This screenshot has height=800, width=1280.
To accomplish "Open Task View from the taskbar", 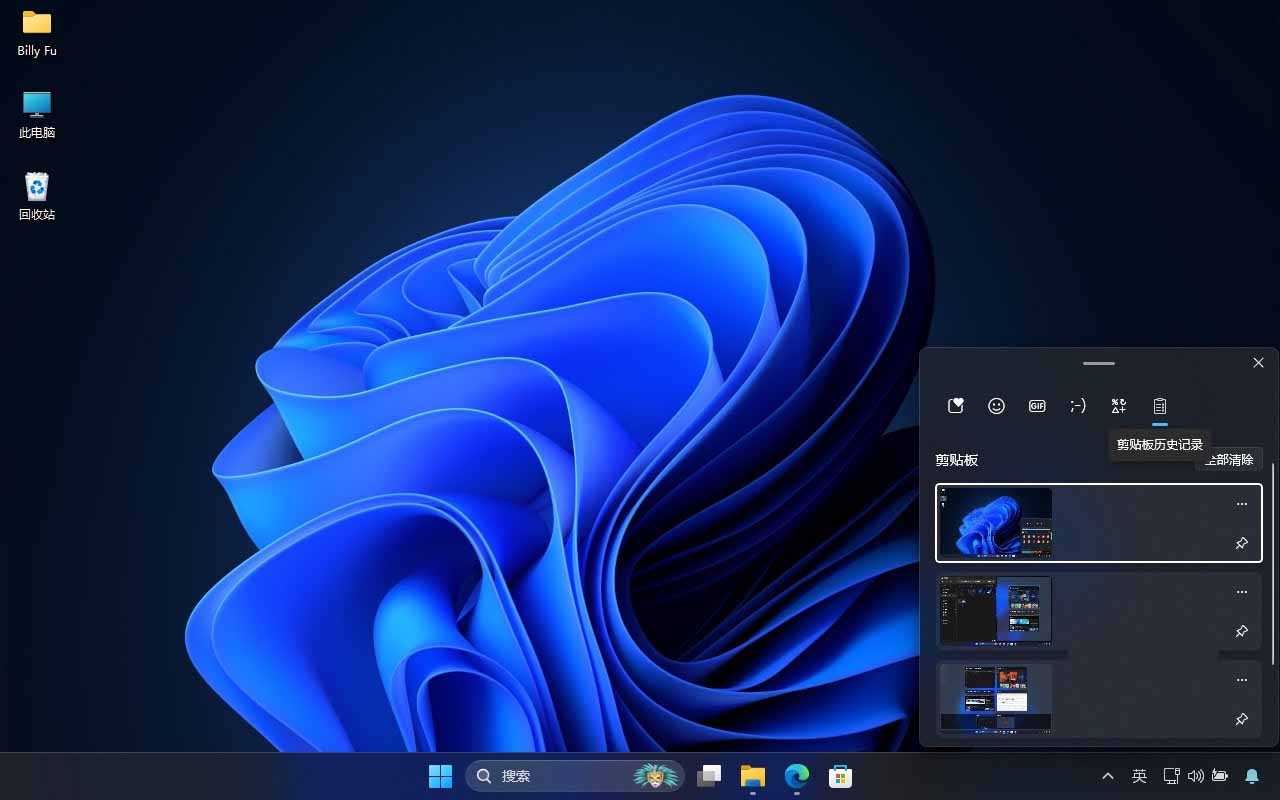I will coord(709,776).
